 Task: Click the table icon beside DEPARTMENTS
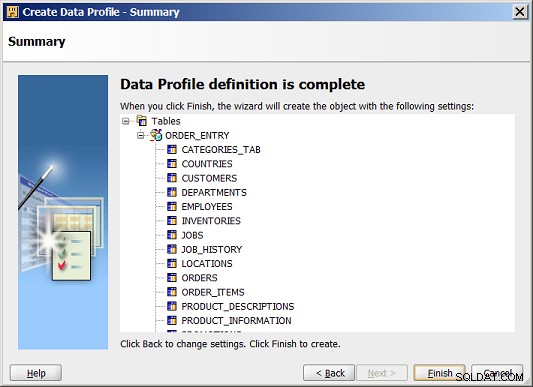172,192
